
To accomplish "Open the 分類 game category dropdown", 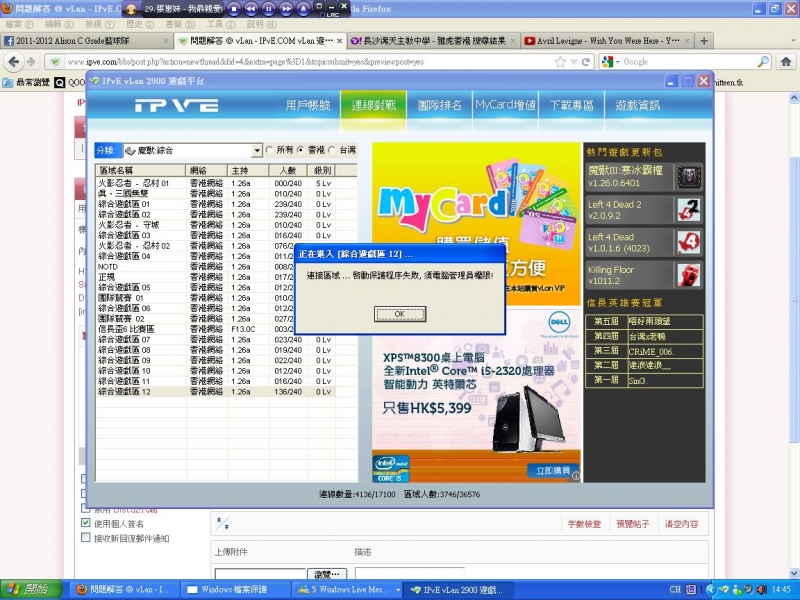I will click(256, 150).
